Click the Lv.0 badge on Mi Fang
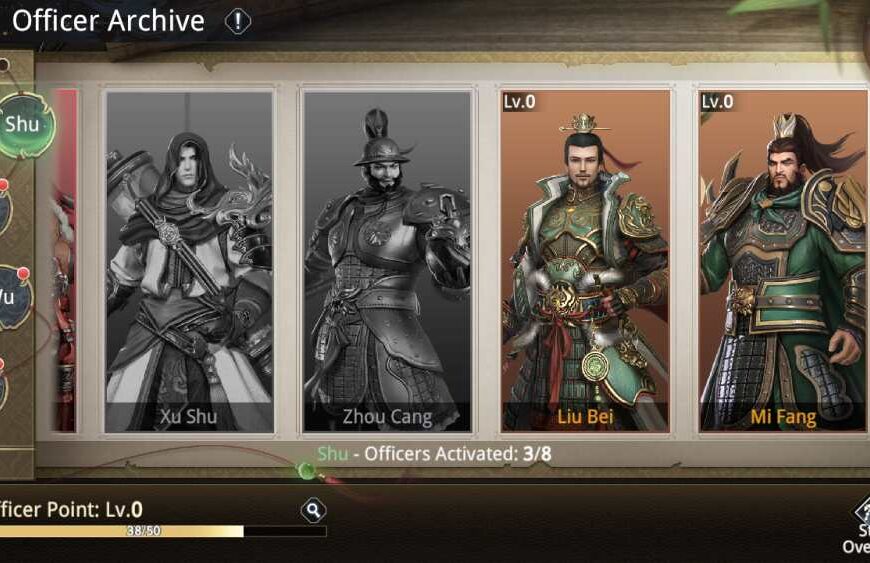Screen dimensions: 870x563 pyautogui.click(x=717, y=102)
